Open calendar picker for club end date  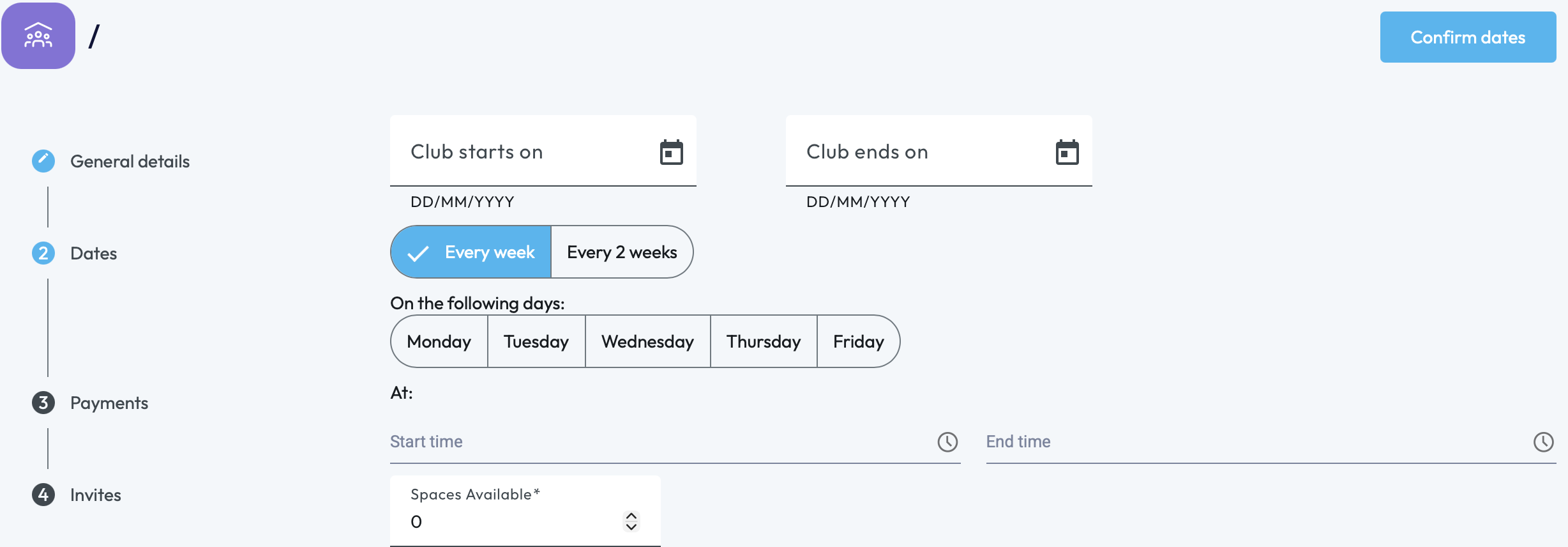coord(1067,152)
